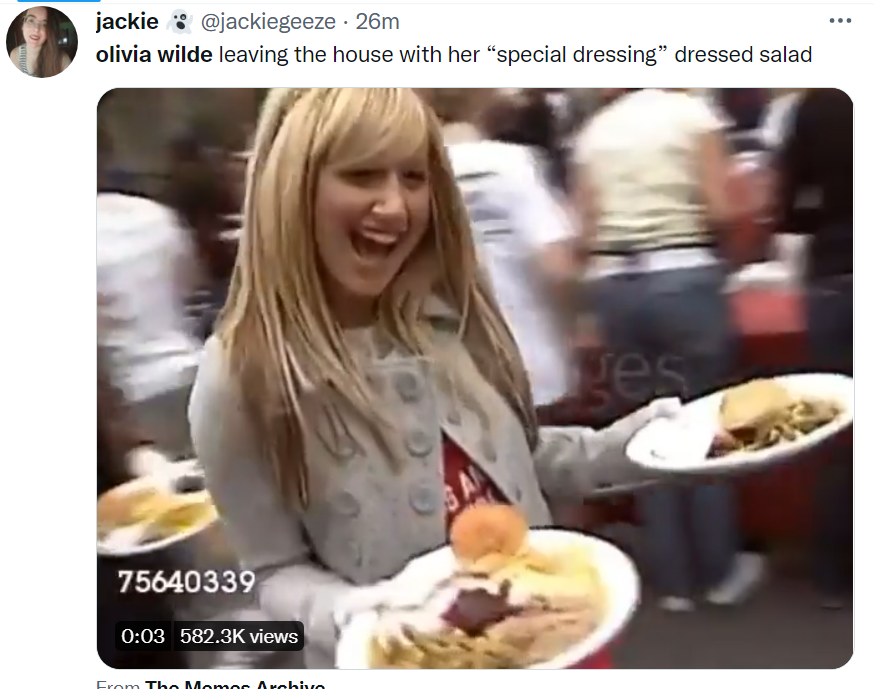Click the plate on the left edge

pyautogui.click(x=154, y=513)
